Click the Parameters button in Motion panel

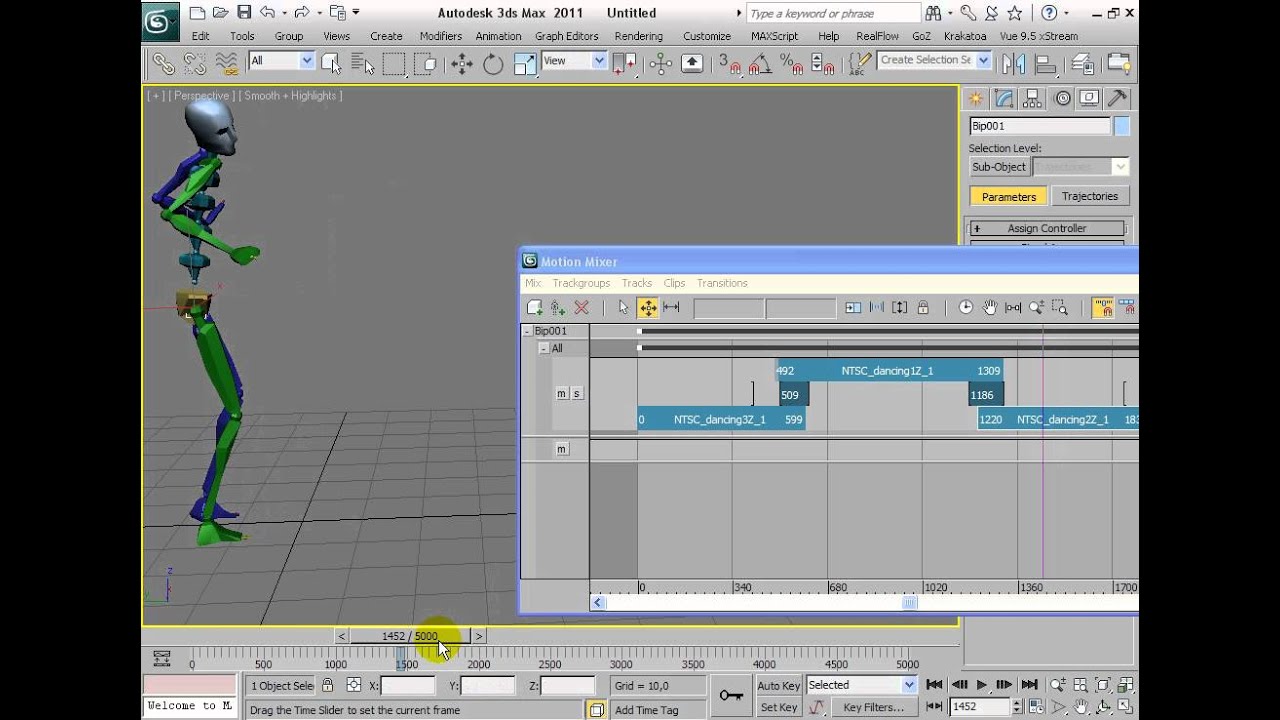coord(1008,197)
